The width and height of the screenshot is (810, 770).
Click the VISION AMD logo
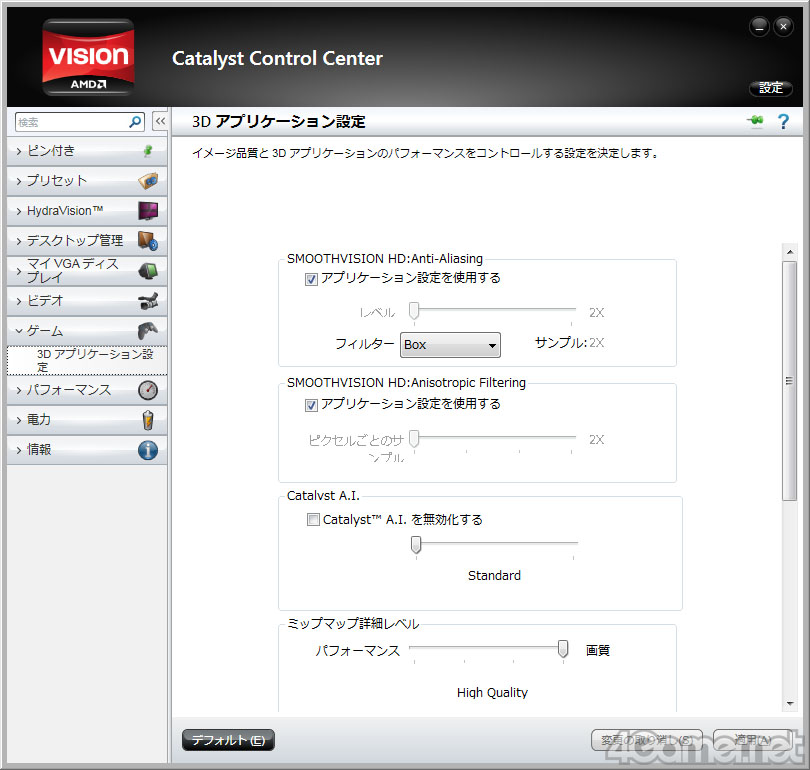click(88, 57)
